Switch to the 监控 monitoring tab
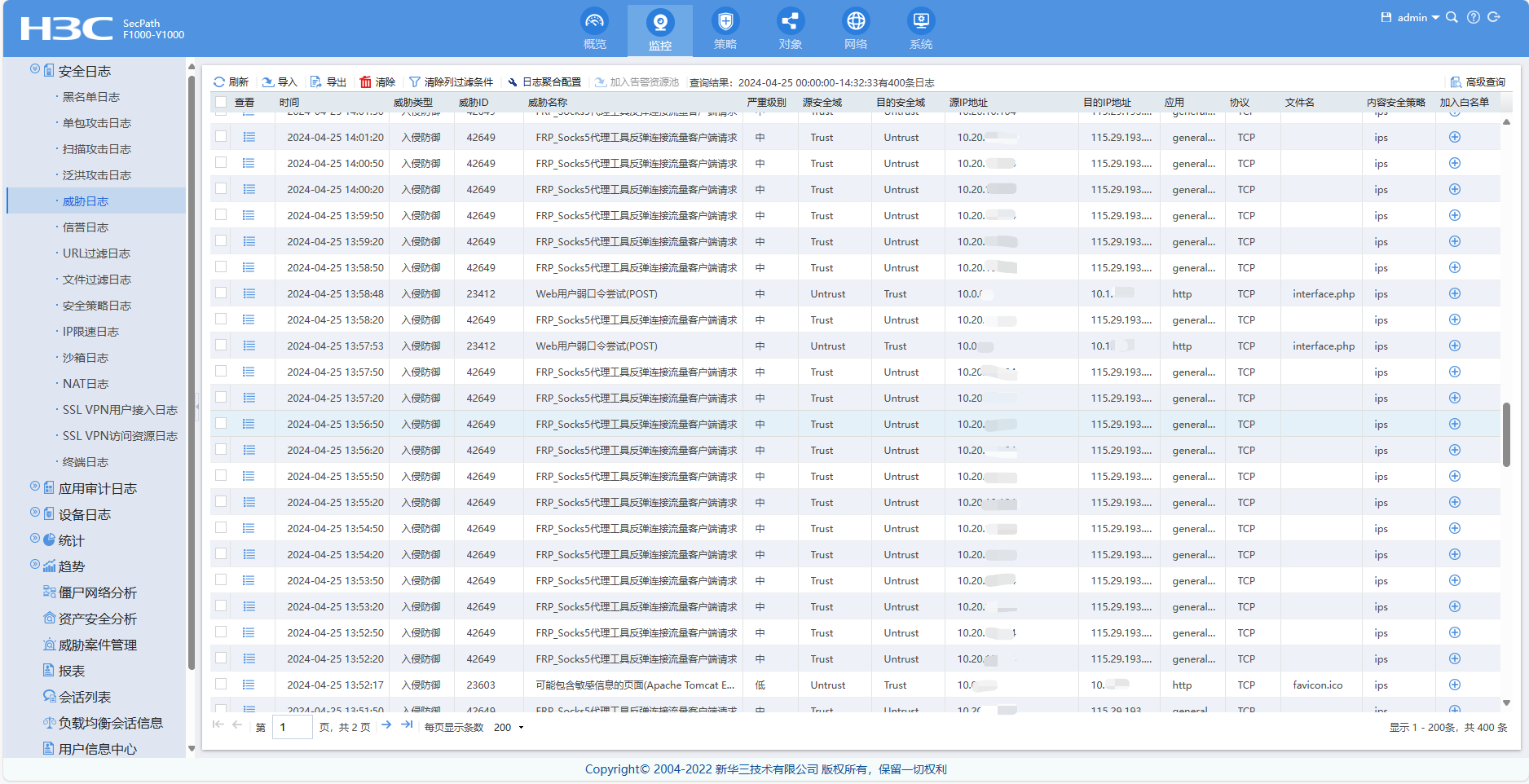 (x=660, y=30)
